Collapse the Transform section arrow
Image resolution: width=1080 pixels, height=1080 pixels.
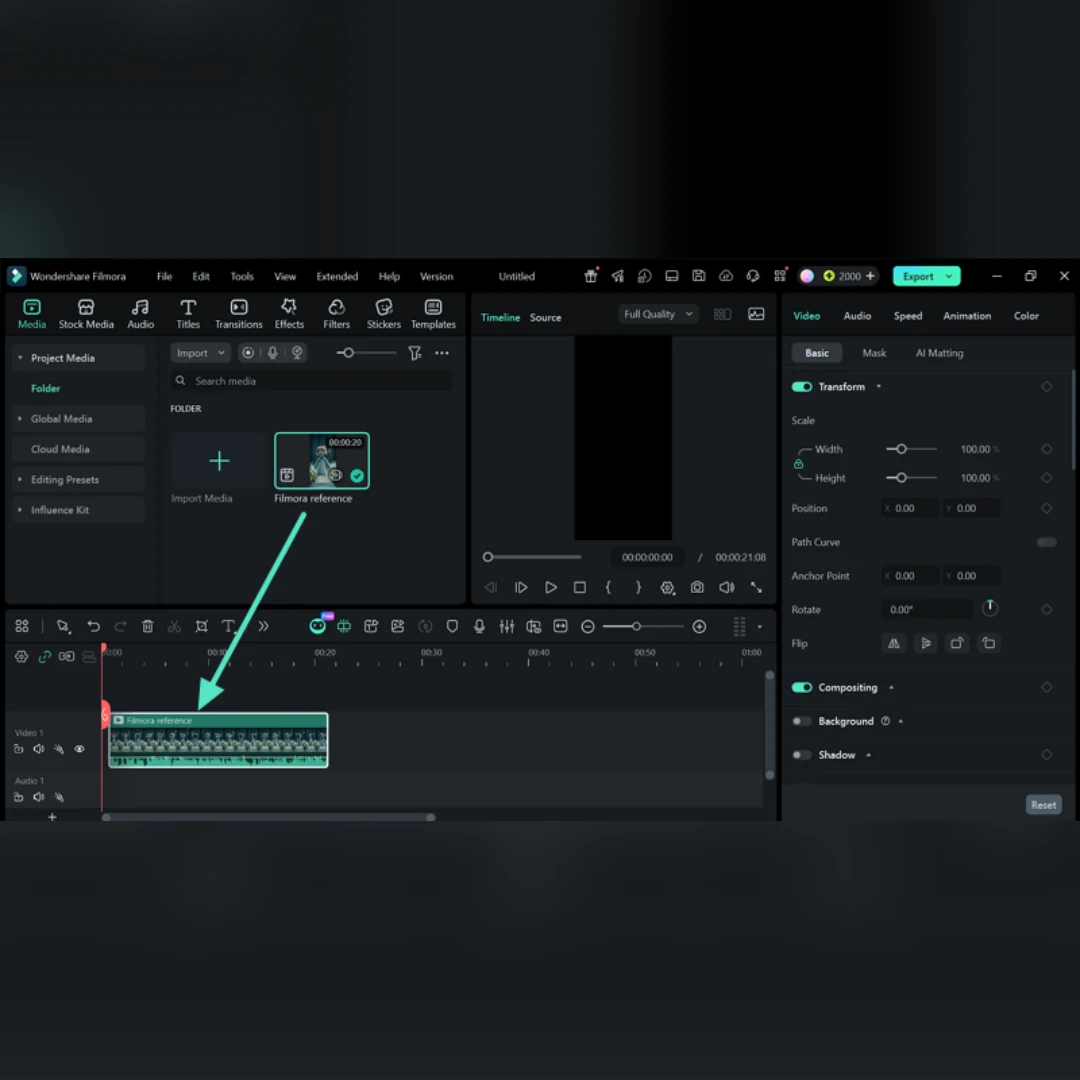pos(879,387)
